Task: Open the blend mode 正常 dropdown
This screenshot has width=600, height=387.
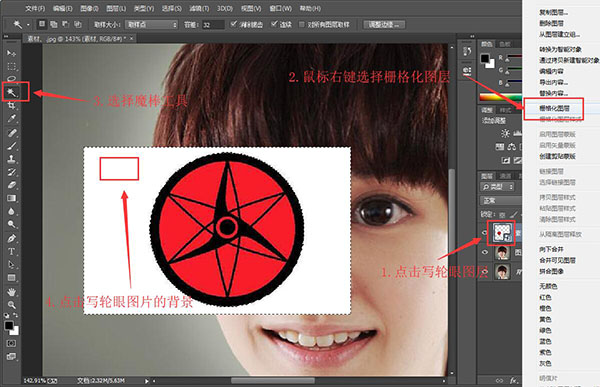Action: click(501, 201)
